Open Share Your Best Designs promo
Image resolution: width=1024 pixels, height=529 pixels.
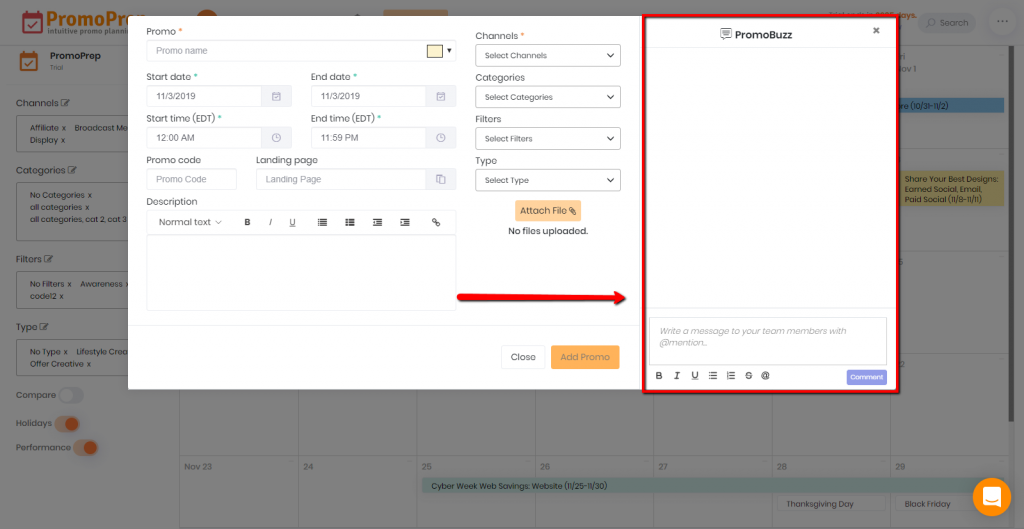[x=951, y=189]
